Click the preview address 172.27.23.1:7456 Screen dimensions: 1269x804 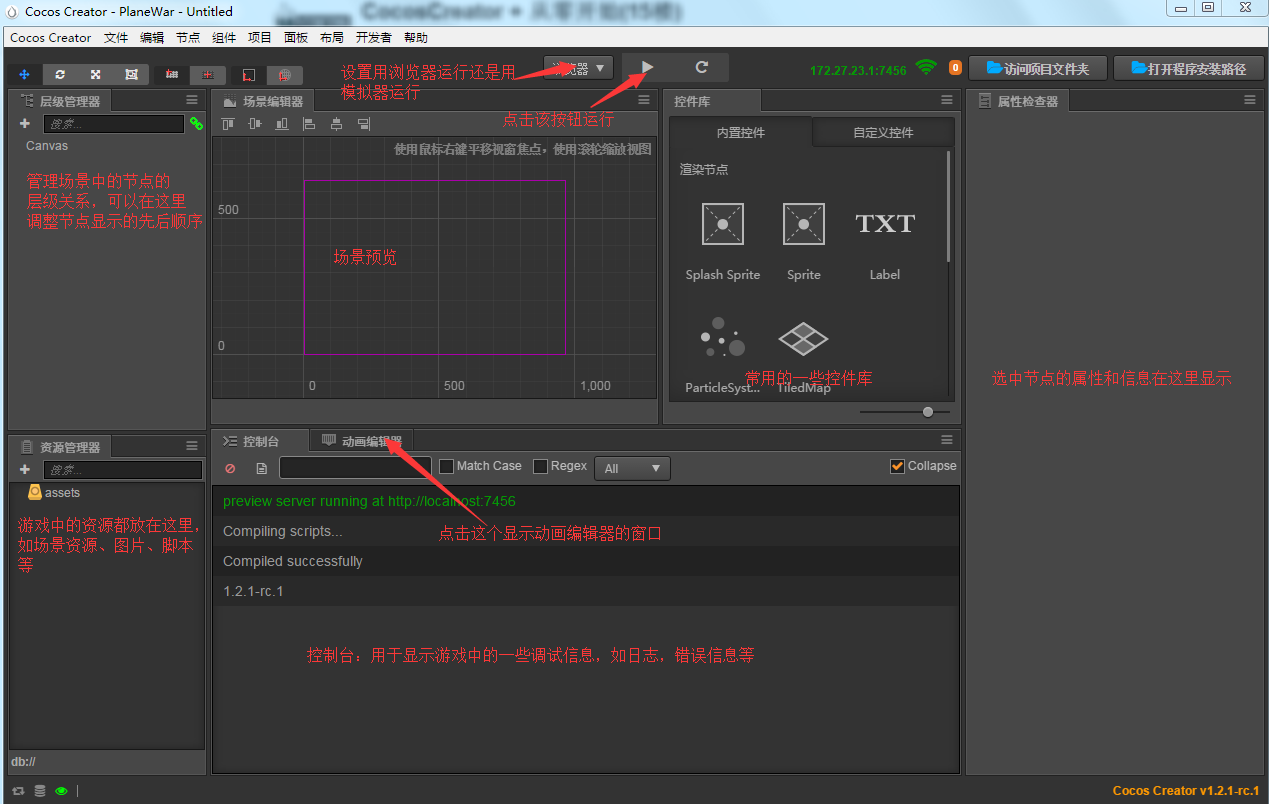(858, 70)
